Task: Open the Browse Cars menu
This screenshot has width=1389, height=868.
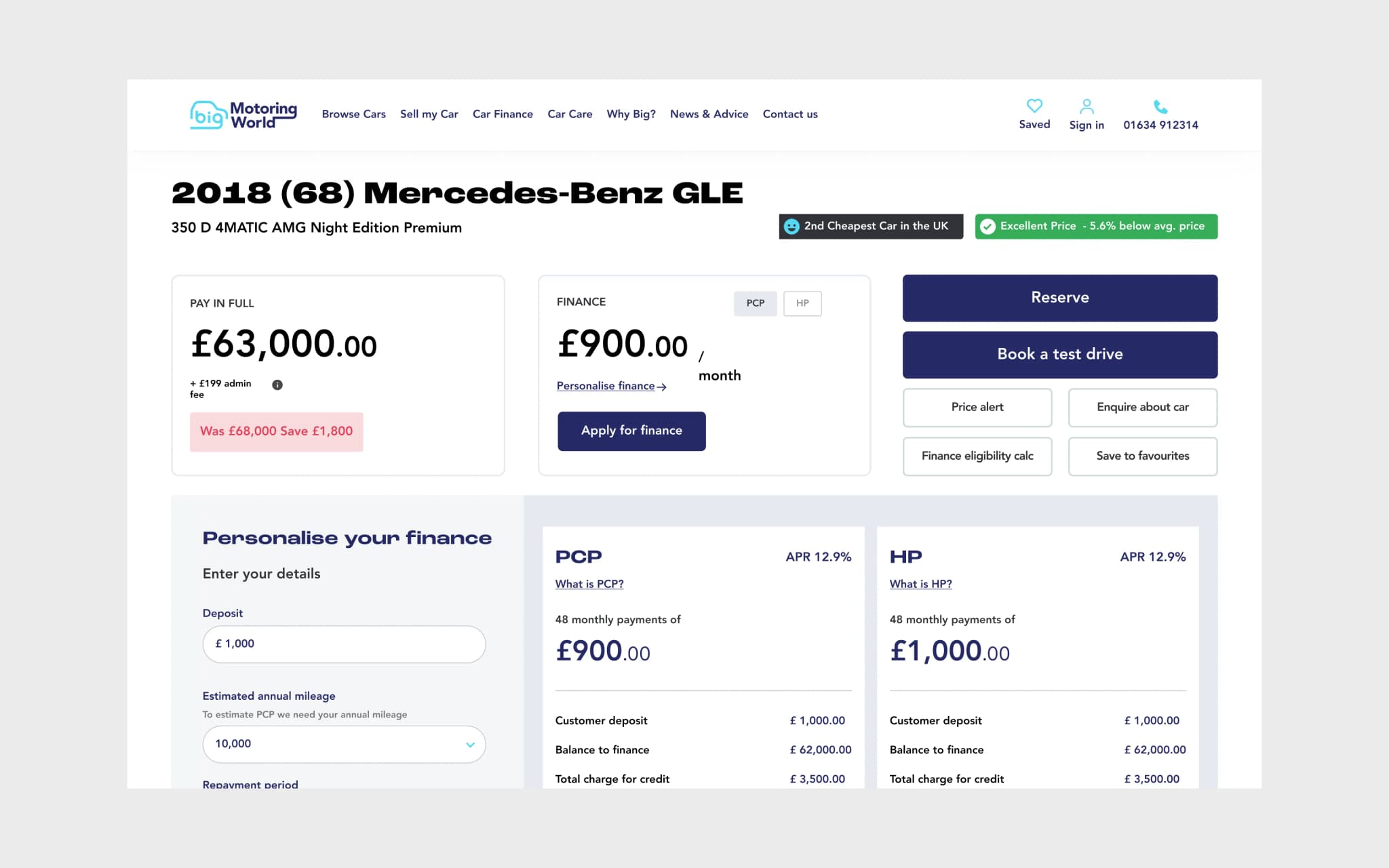Action: [x=353, y=114]
